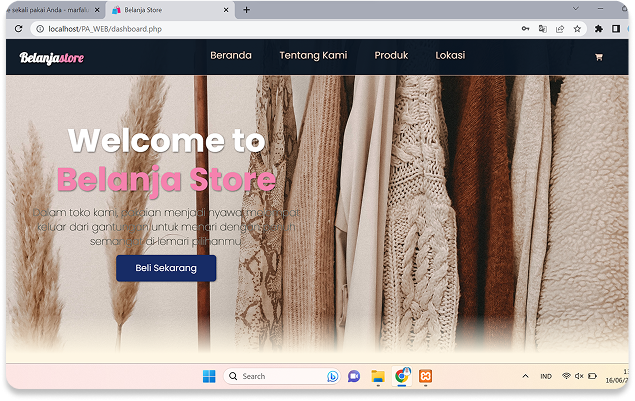Image resolution: width=635 pixels, height=401 pixels.
Task: Open the shopping cart icon
Action: tap(598, 57)
